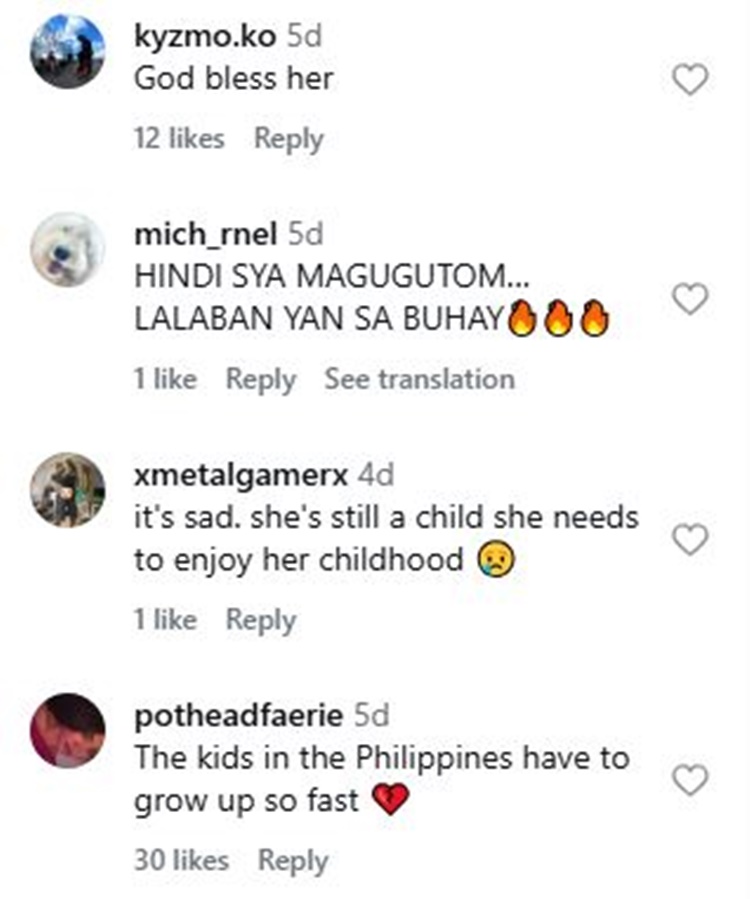Viewport: 750px width, 899px height.
Task: Tap heart icon on mich_rnel's comment
Action: click(x=690, y=299)
